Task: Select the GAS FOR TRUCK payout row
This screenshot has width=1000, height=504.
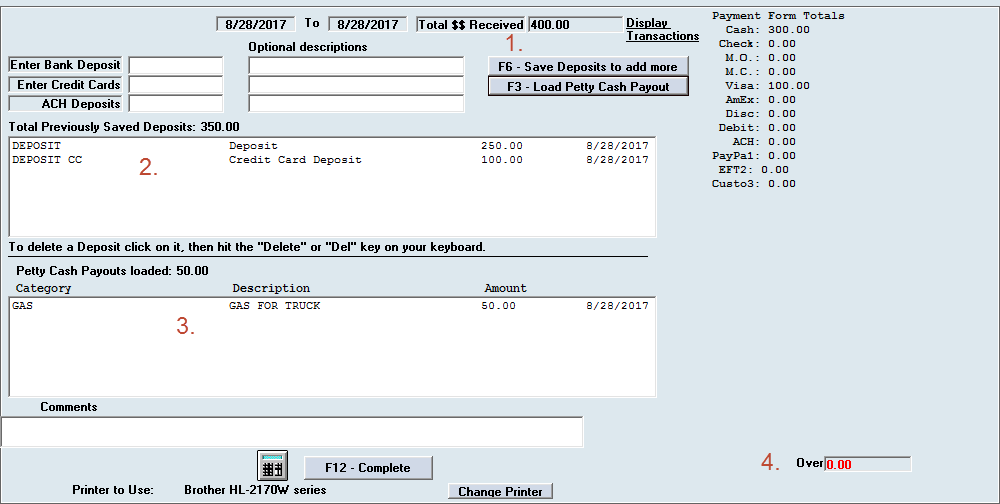Action: (330, 306)
